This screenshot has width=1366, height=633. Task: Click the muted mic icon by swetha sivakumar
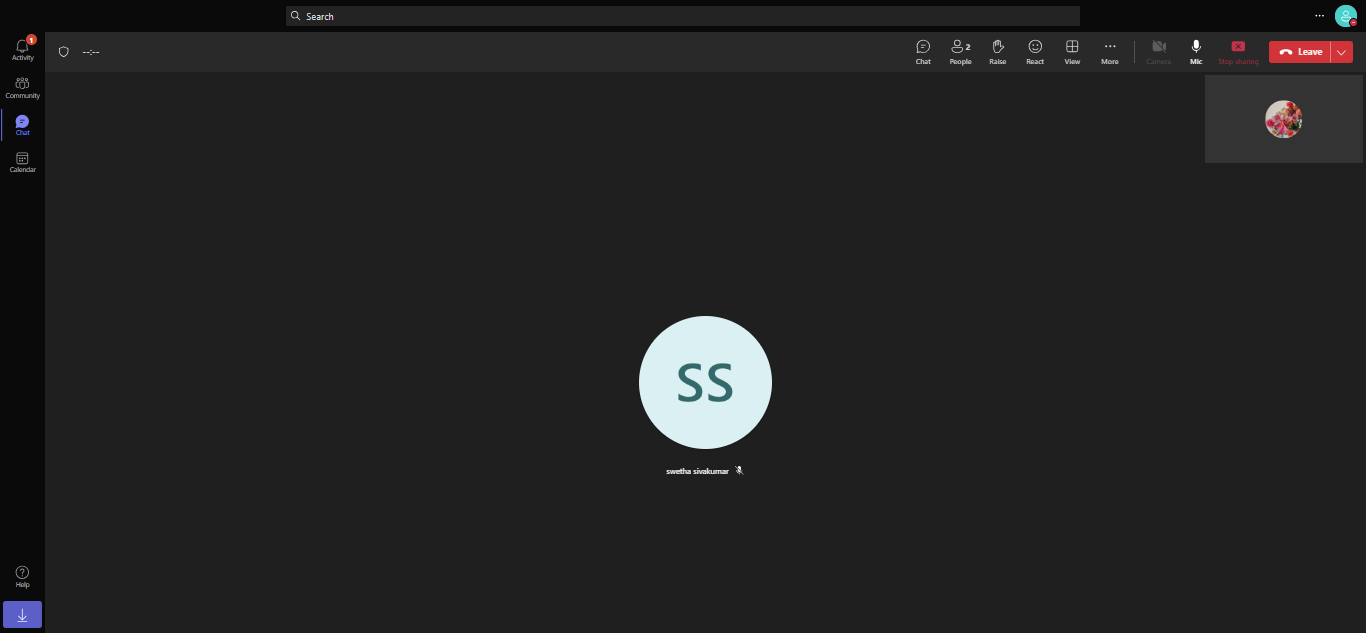pos(739,470)
